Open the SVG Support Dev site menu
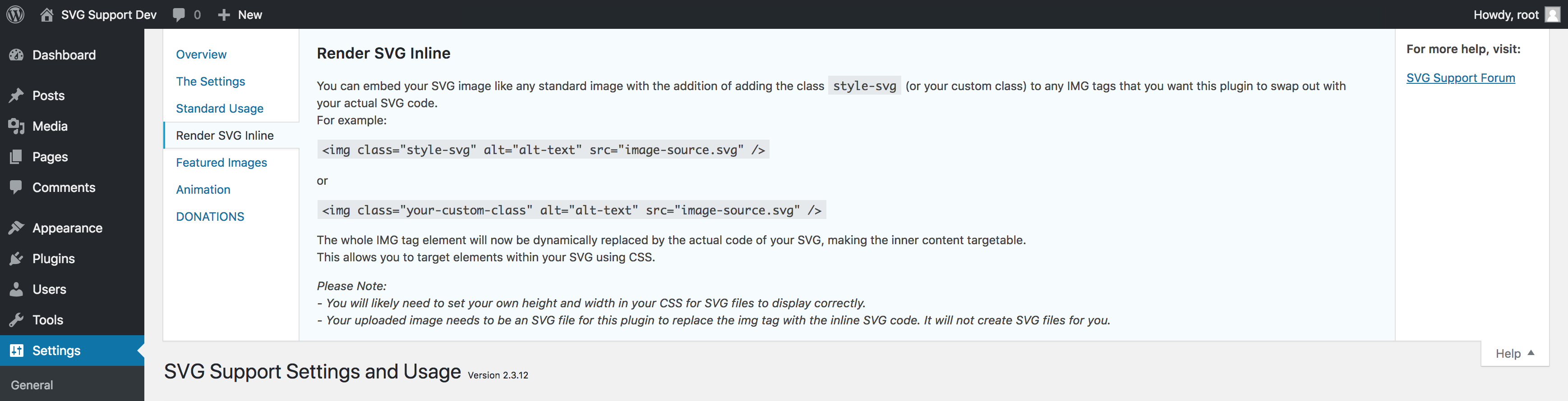The width and height of the screenshot is (1568, 401). pos(99,14)
